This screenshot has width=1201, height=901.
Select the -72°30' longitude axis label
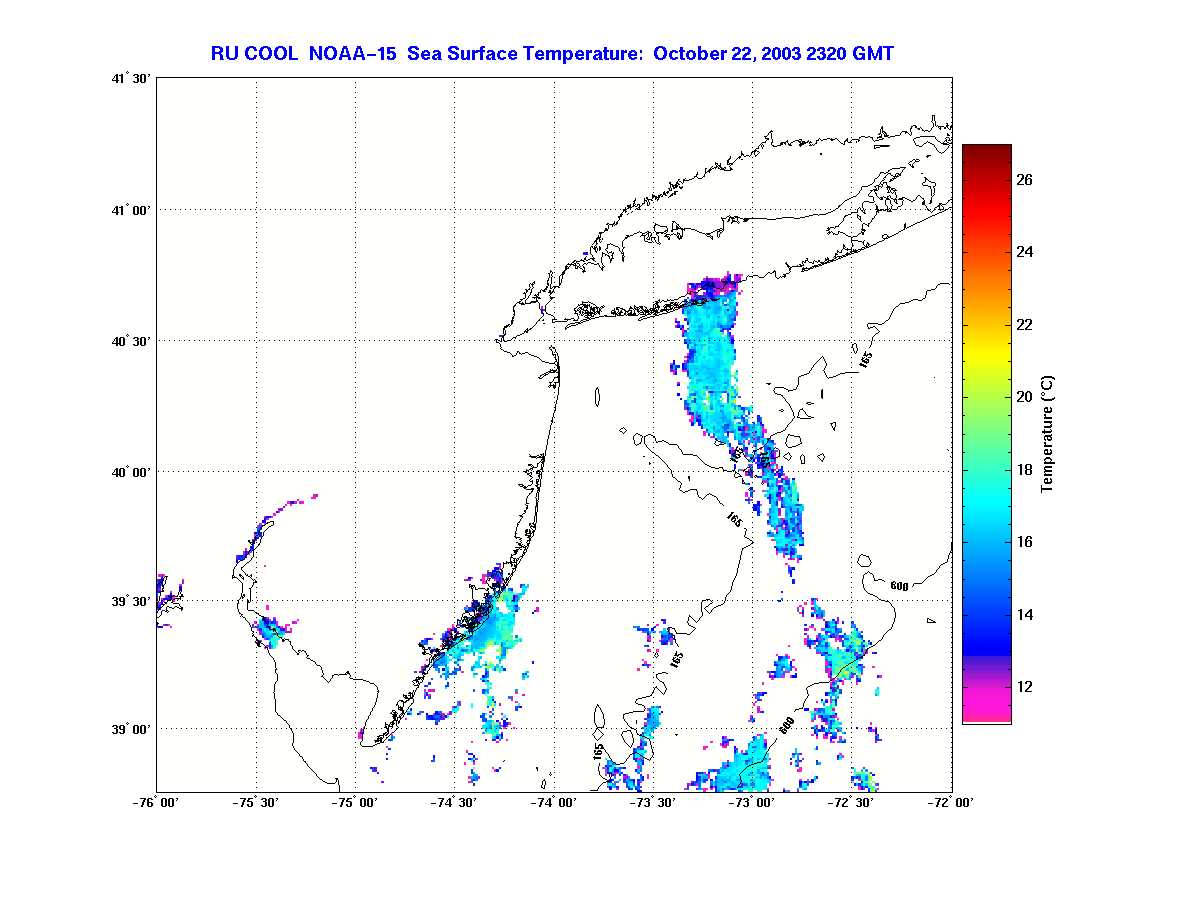(853, 802)
